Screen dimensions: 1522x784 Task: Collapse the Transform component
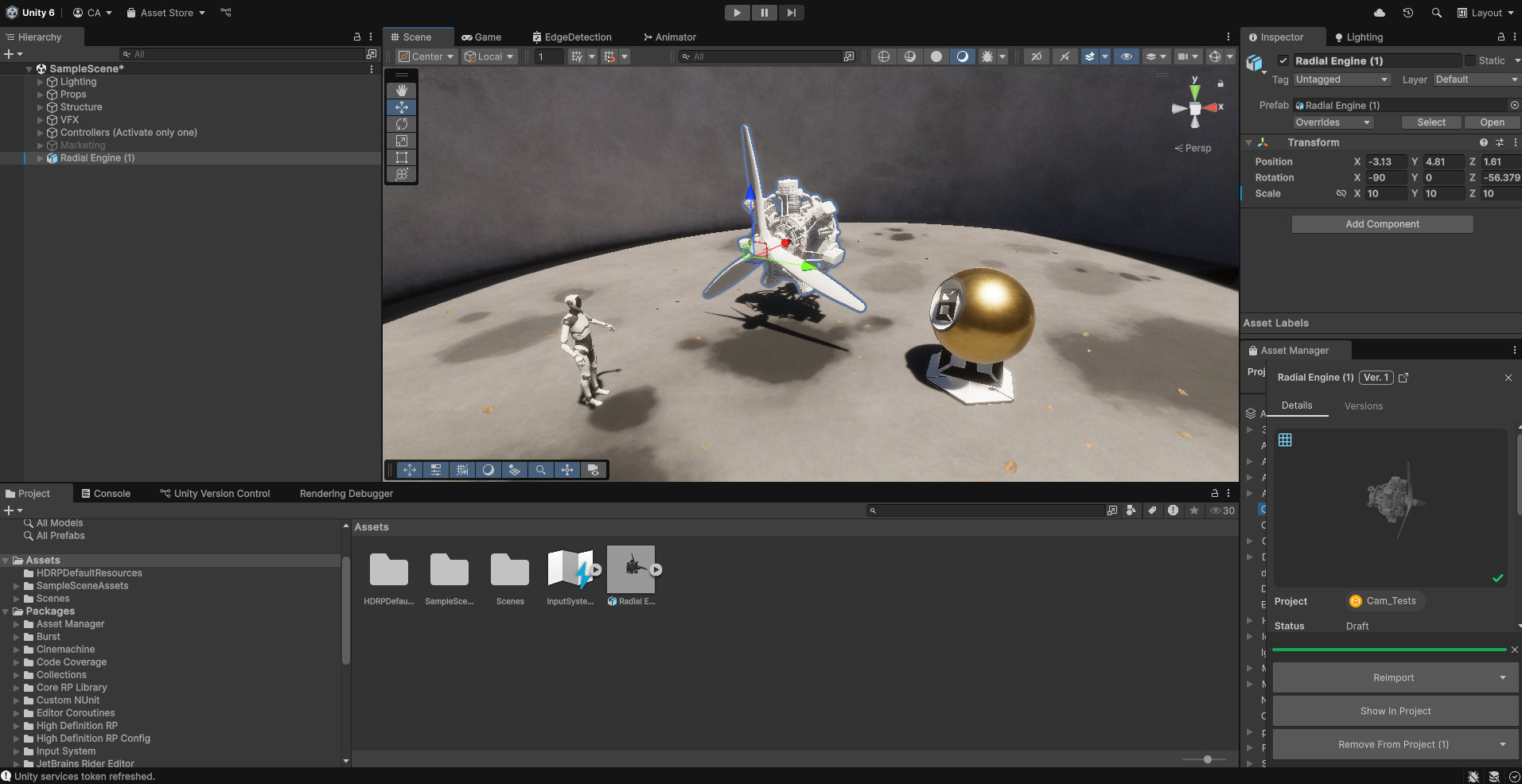(x=1248, y=142)
